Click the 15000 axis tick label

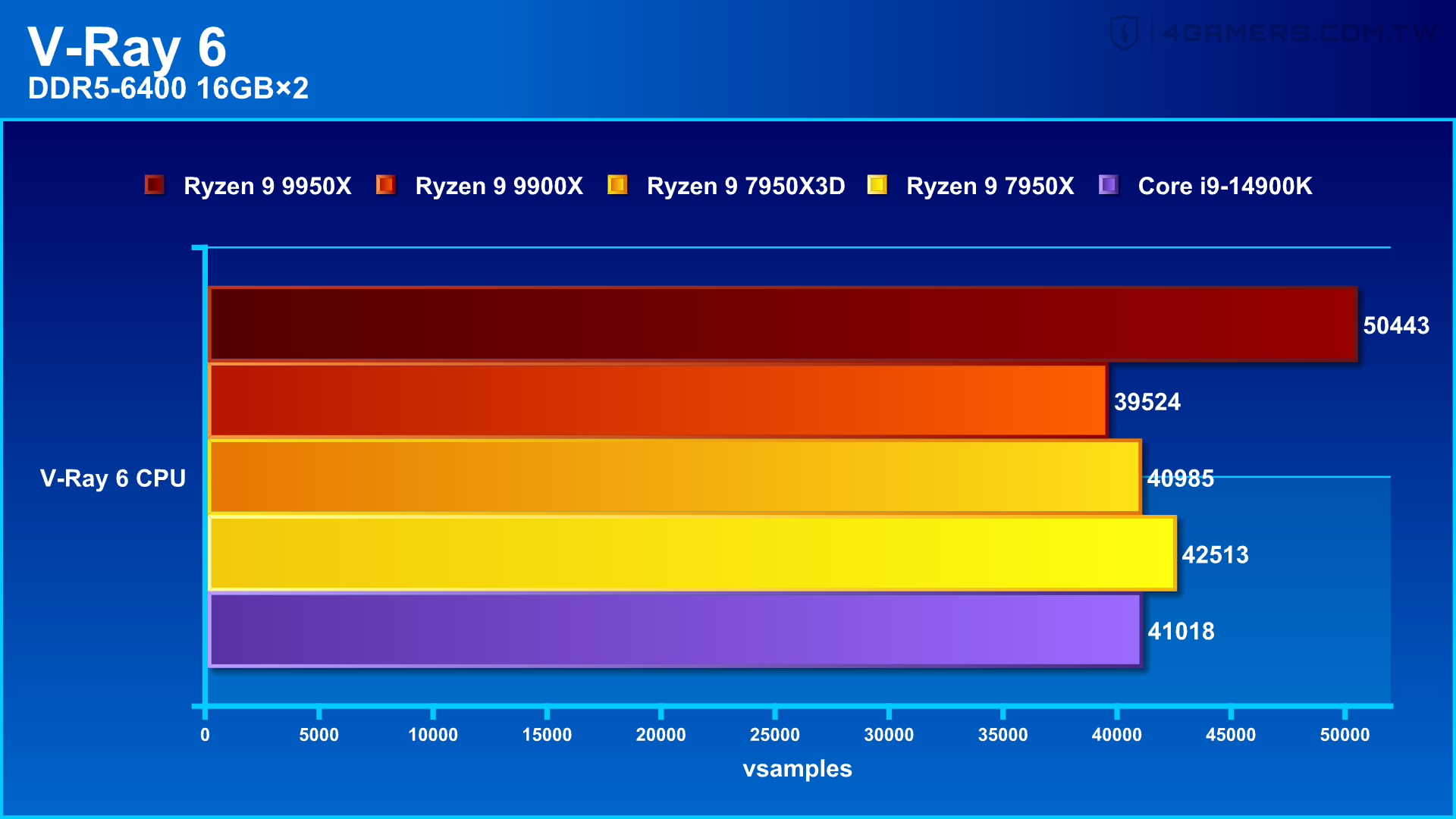coord(547,735)
